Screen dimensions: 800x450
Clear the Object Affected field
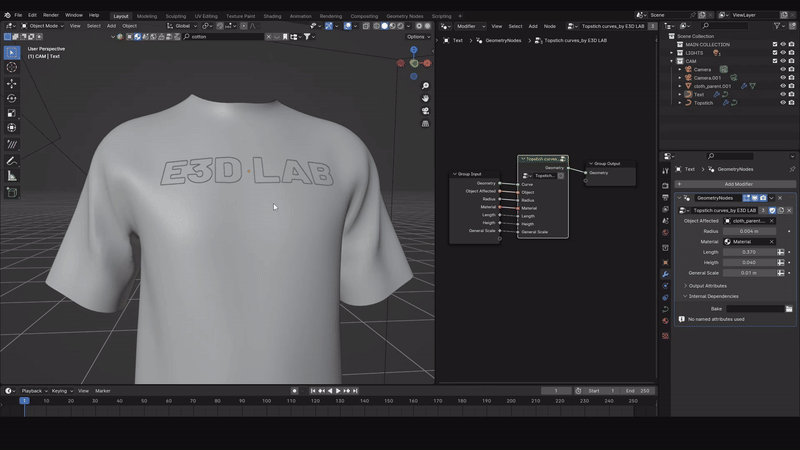point(771,221)
